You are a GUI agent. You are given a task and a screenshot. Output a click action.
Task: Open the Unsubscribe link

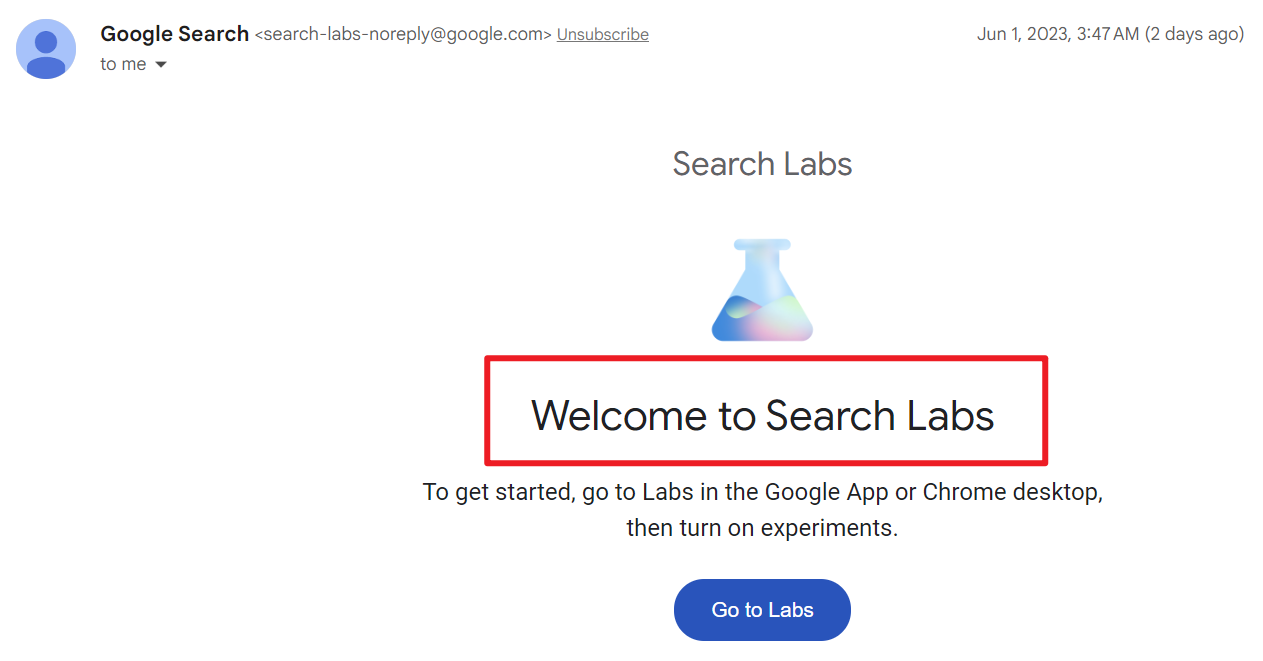coord(602,33)
